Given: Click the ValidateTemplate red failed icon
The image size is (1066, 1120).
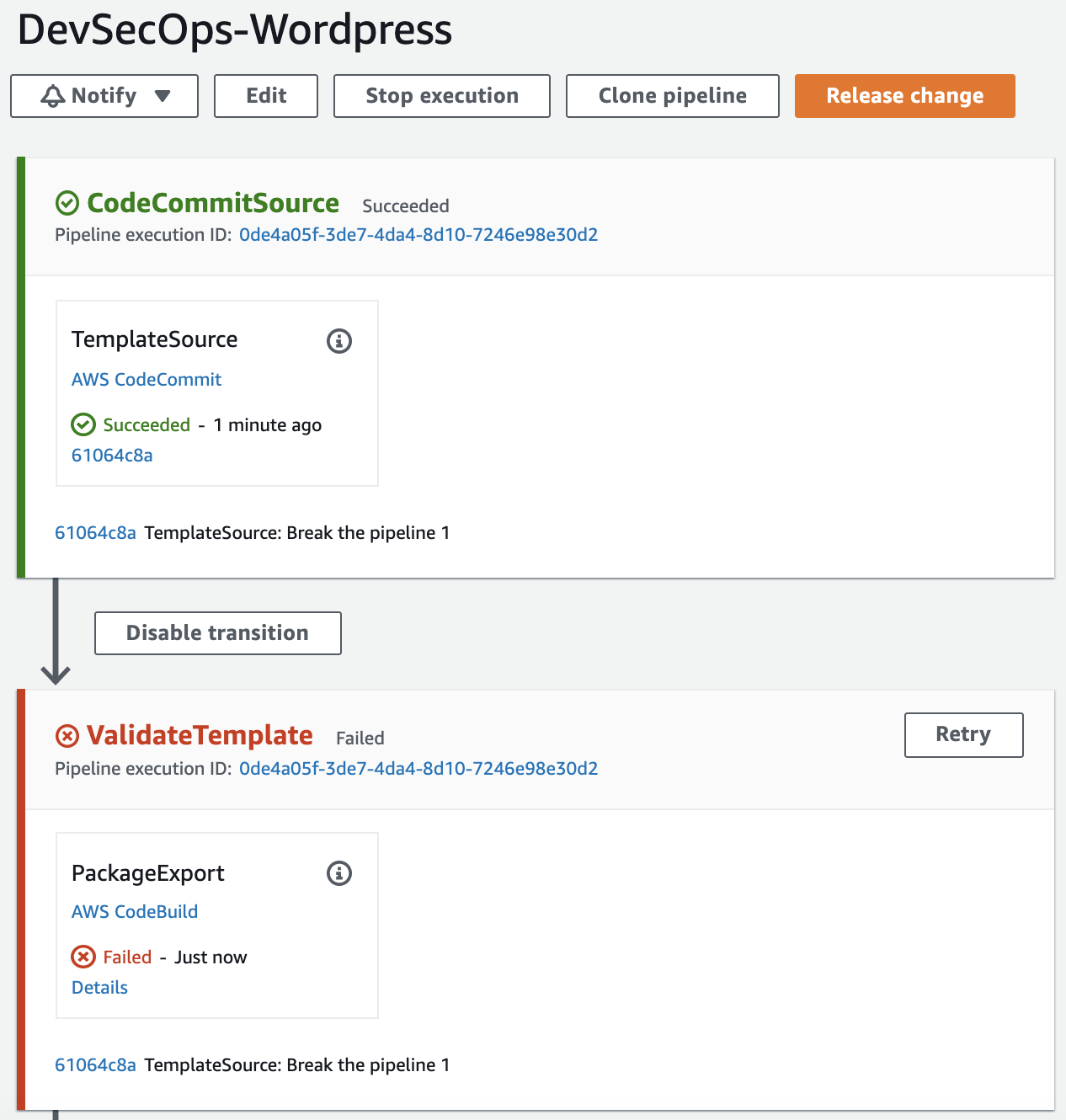Looking at the screenshot, I should [x=67, y=736].
